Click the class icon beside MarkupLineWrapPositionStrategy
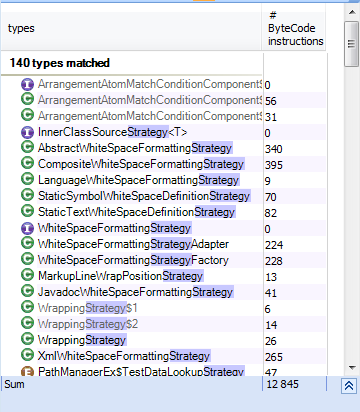Image resolution: width=360 pixels, height=412 pixels. click(x=27, y=275)
